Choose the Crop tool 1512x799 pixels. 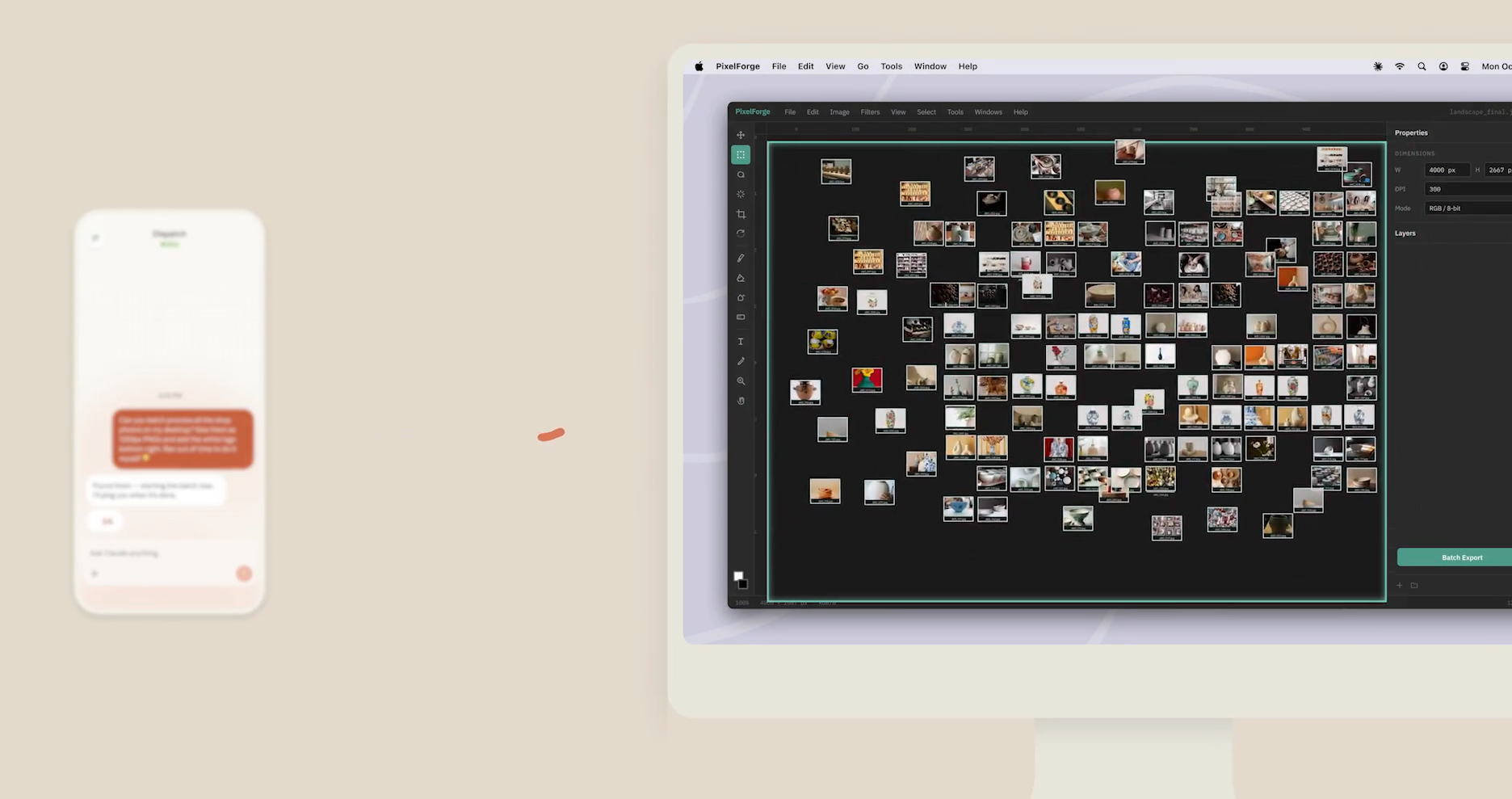click(x=741, y=214)
